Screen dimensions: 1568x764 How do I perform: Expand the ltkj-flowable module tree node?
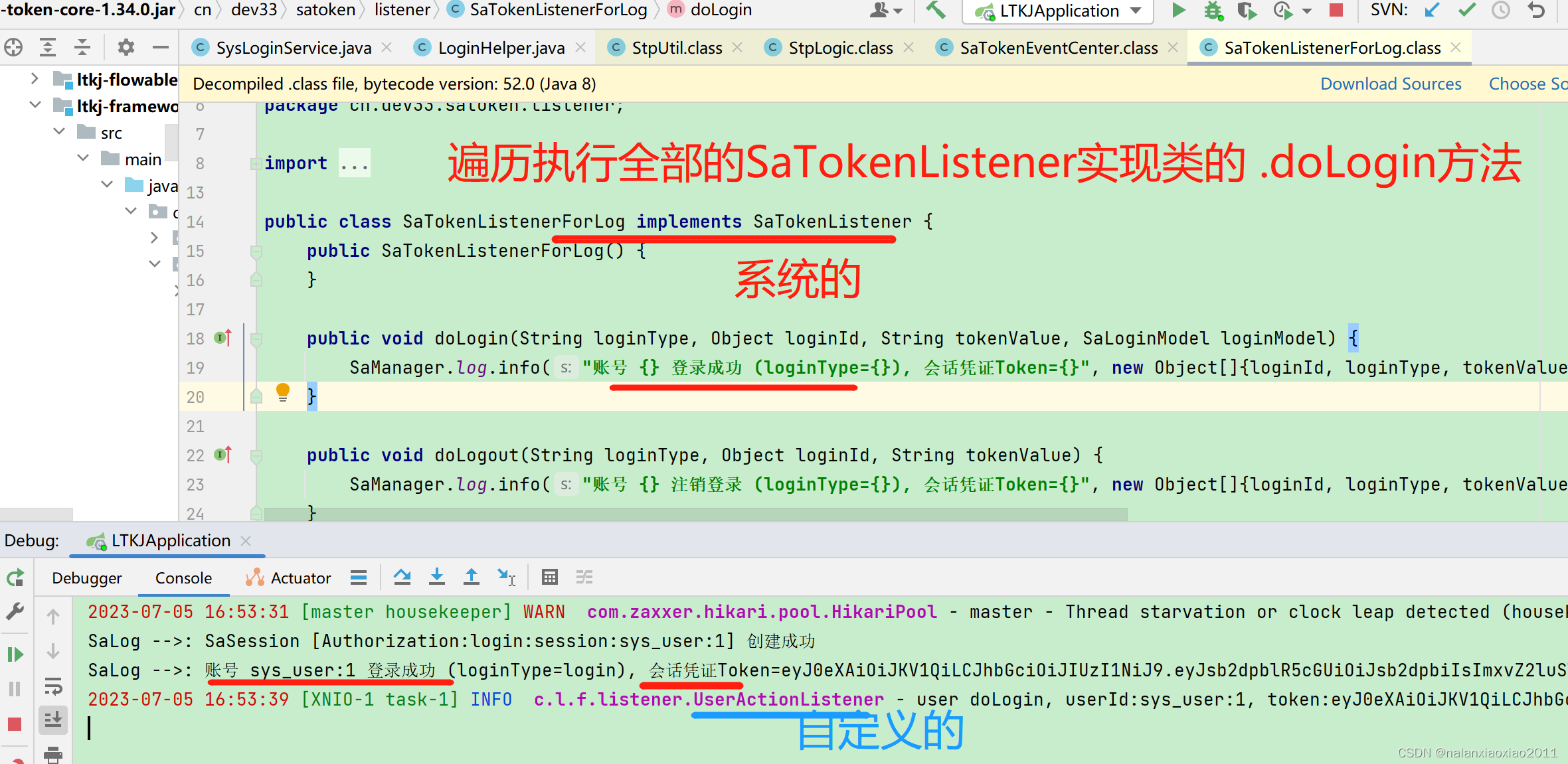coord(35,79)
